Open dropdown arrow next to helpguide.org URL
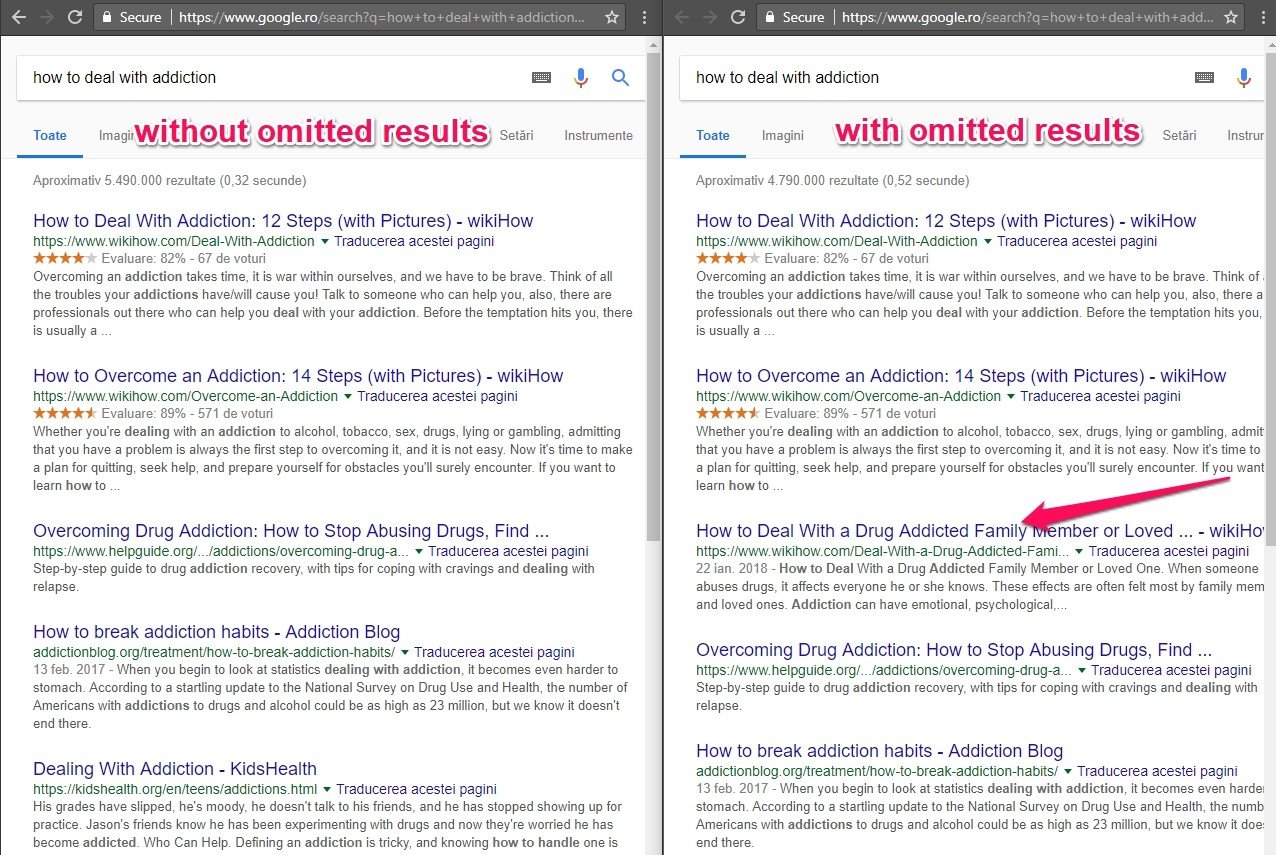The image size is (1276, 855). 419,551
